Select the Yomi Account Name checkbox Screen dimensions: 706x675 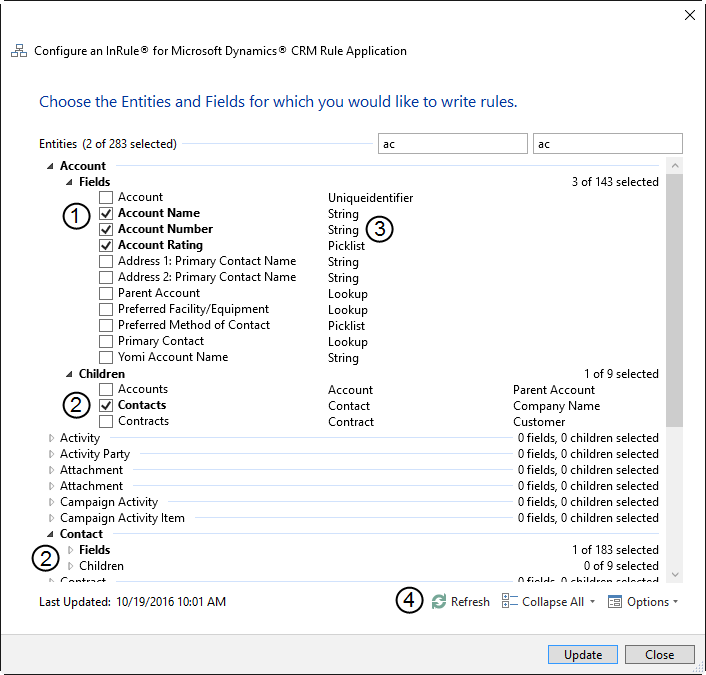tap(106, 357)
